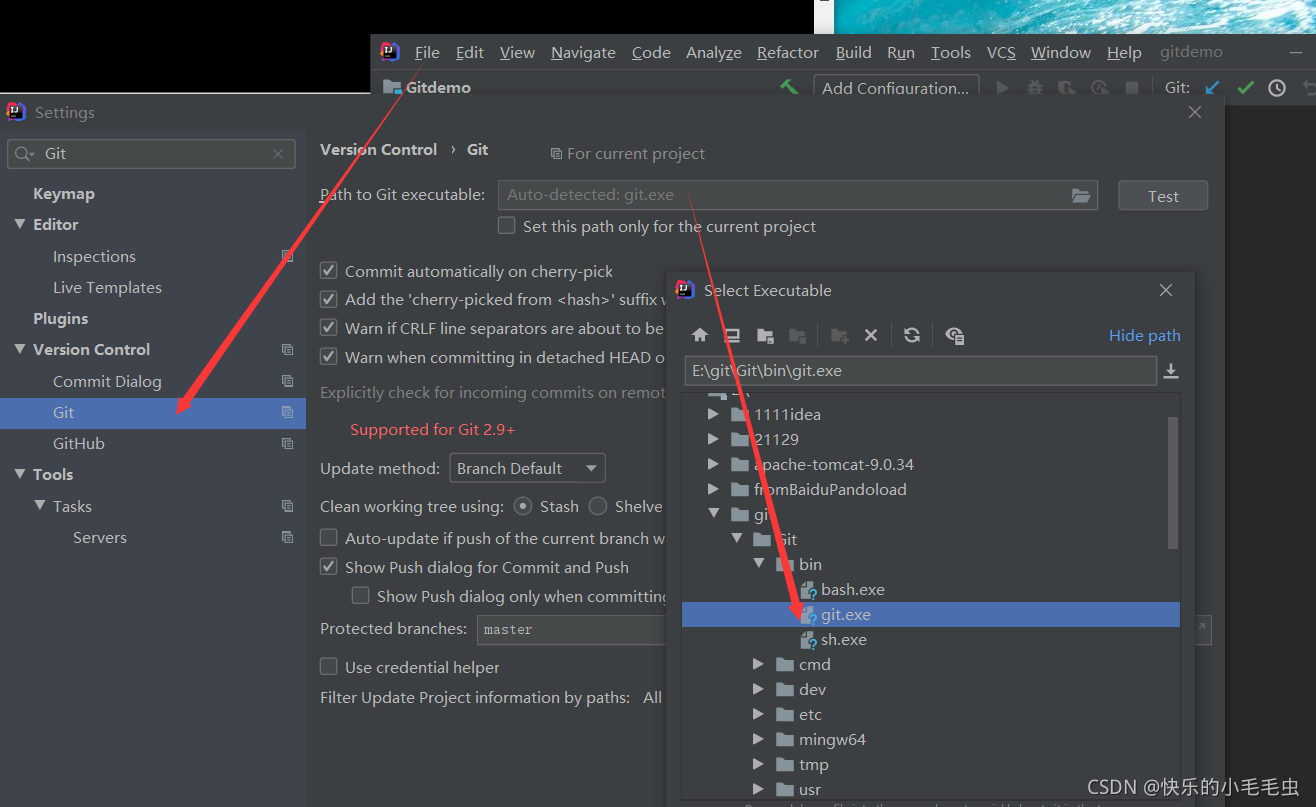Click the Profiler icon in main toolbar

pyautogui.click(x=1100, y=88)
